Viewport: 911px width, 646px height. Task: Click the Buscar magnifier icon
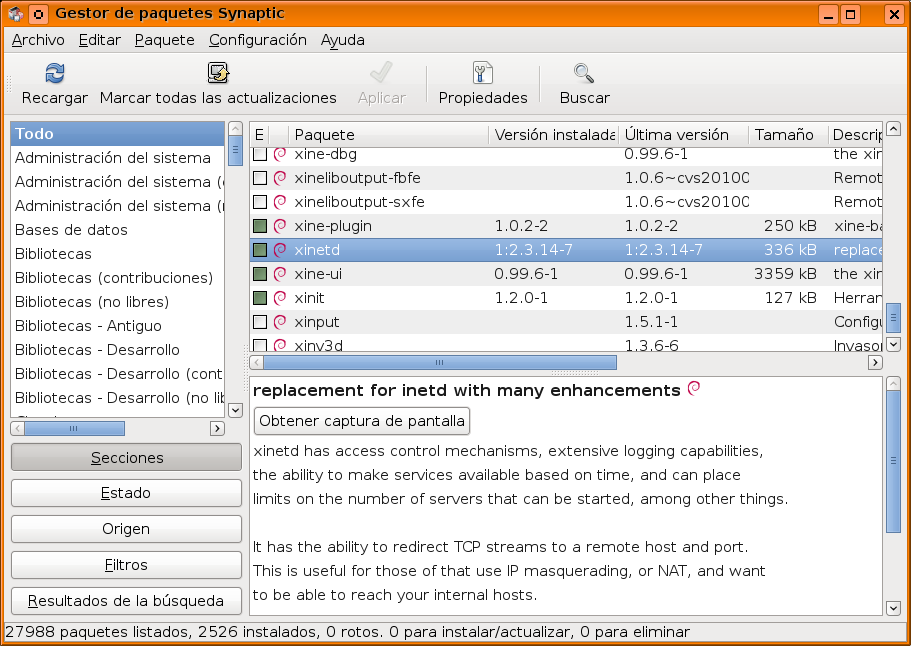tap(584, 74)
